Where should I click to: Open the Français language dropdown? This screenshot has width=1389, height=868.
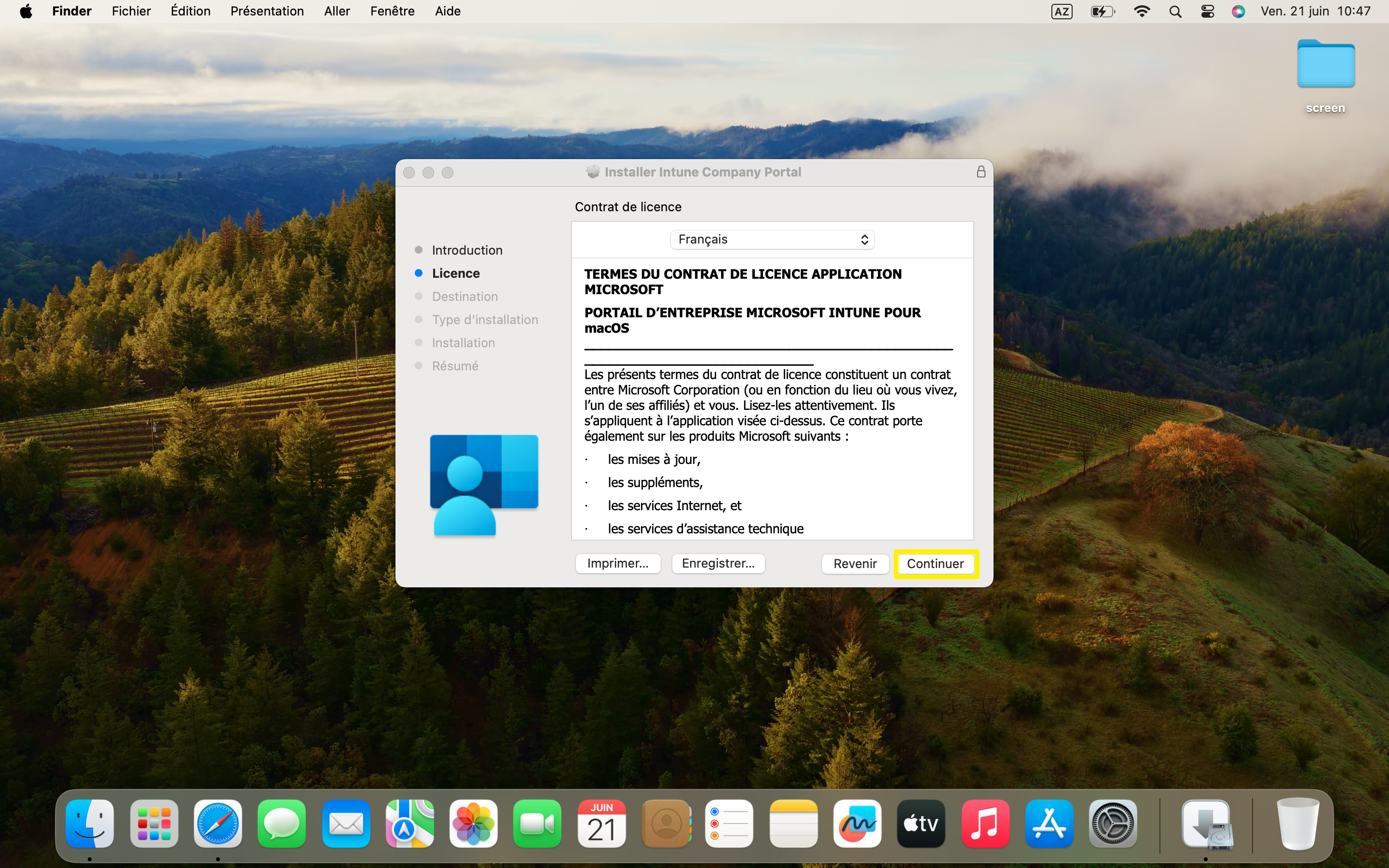(x=772, y=239)
